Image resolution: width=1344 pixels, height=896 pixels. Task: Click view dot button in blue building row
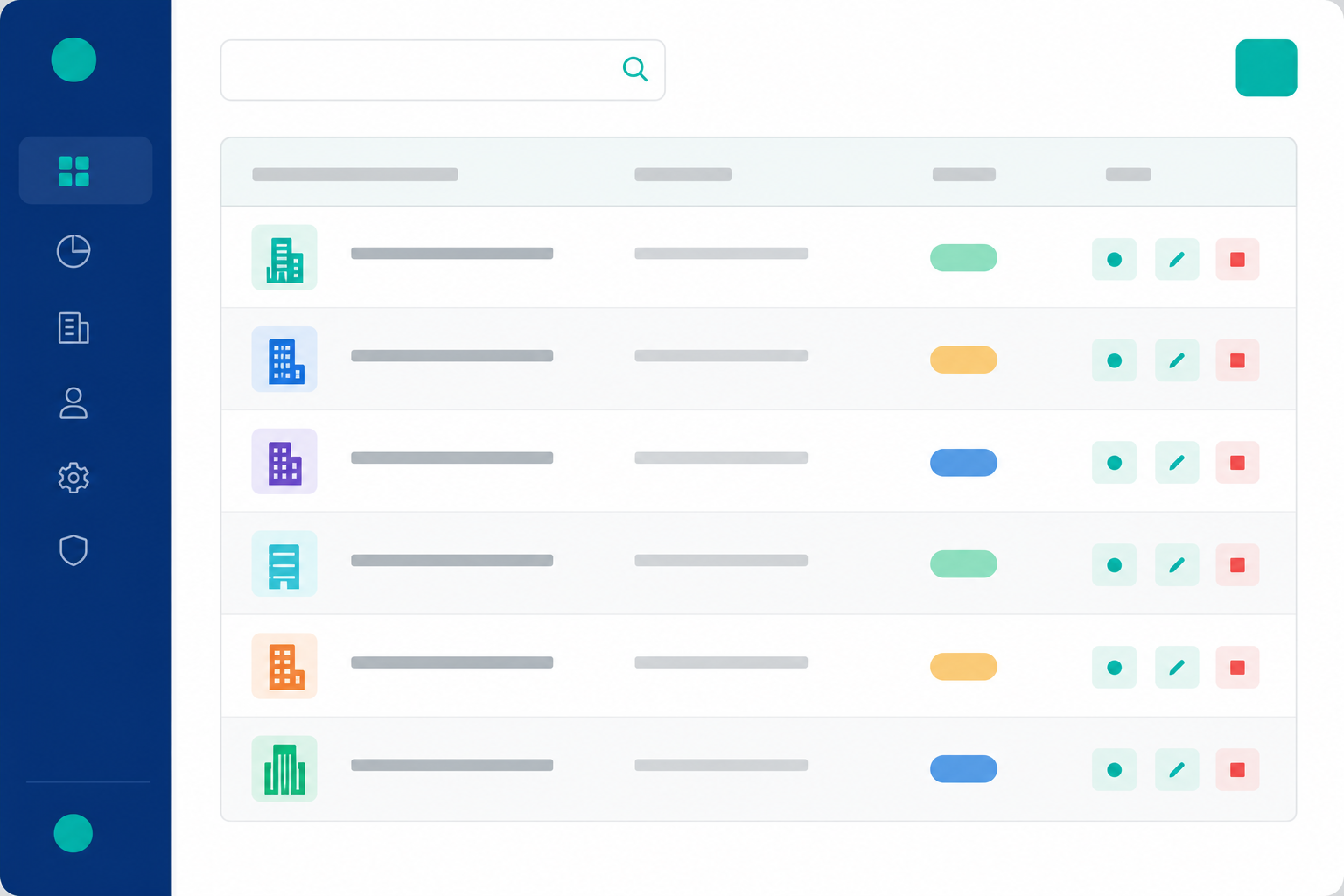(x=1114, y=360)
